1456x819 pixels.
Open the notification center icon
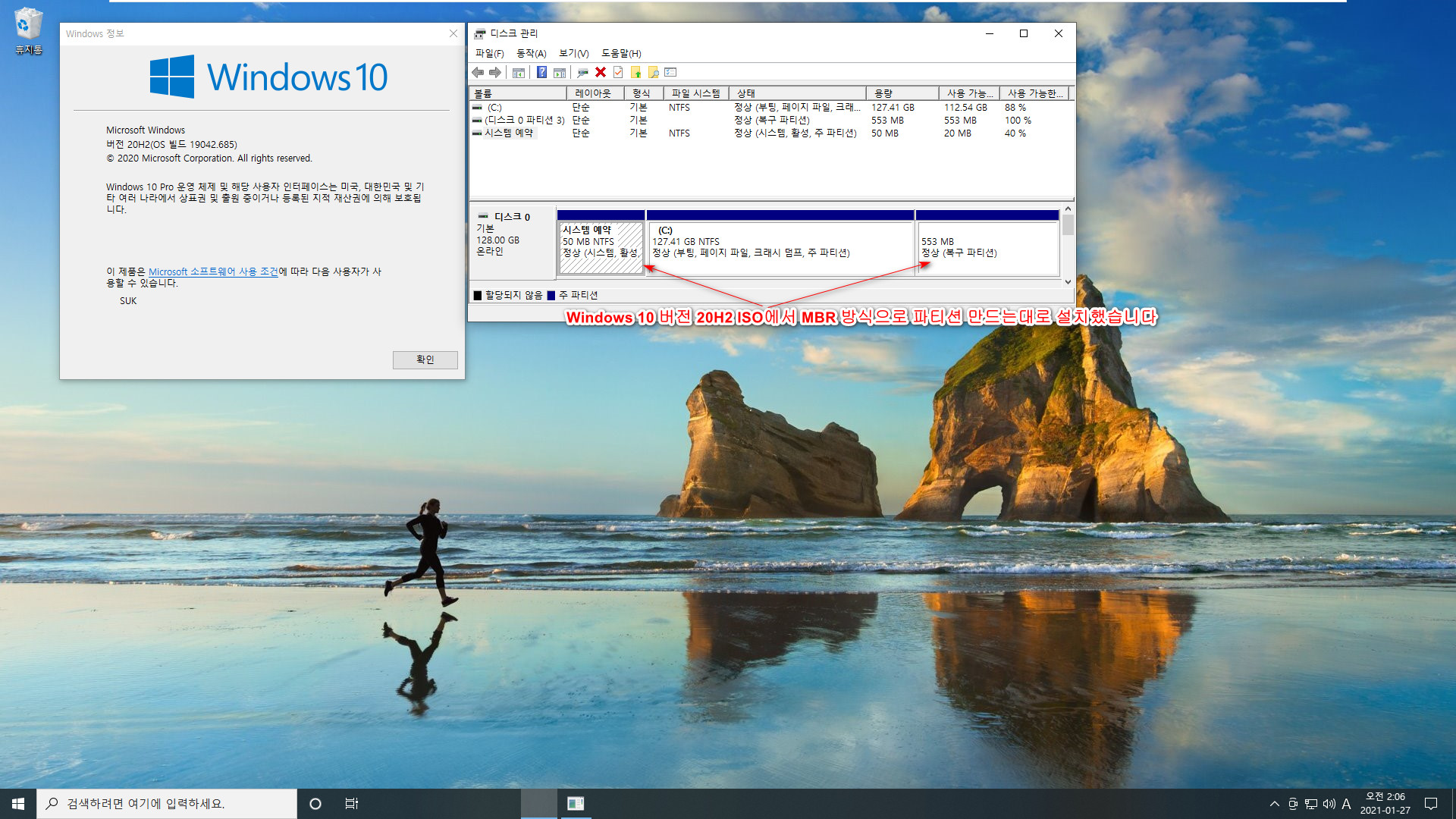tap(1431, 804)
